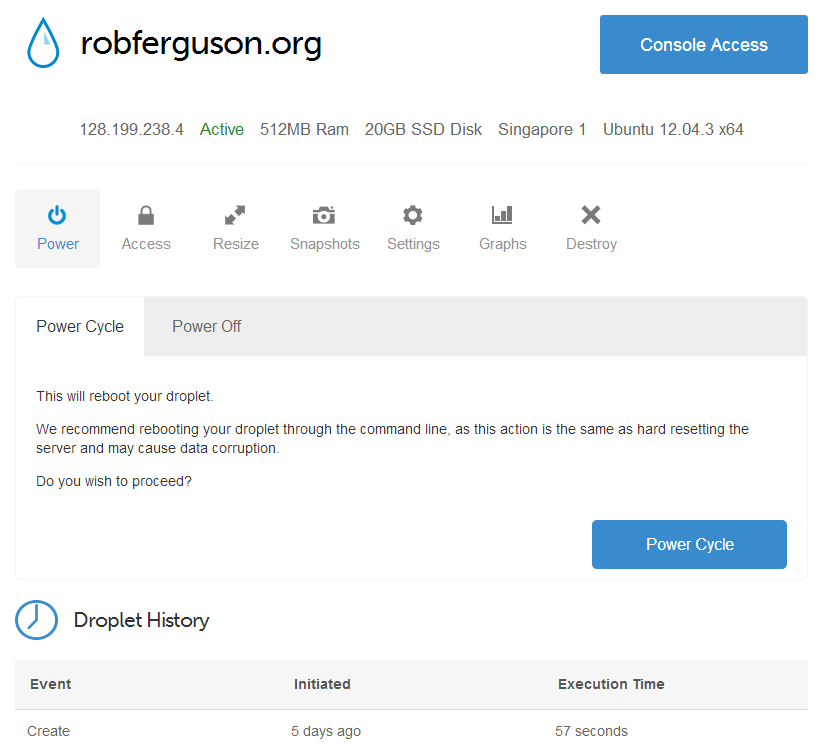
Task: Click the Ubuntu 12.04.3 x64 label
Action: coord(673,129)
